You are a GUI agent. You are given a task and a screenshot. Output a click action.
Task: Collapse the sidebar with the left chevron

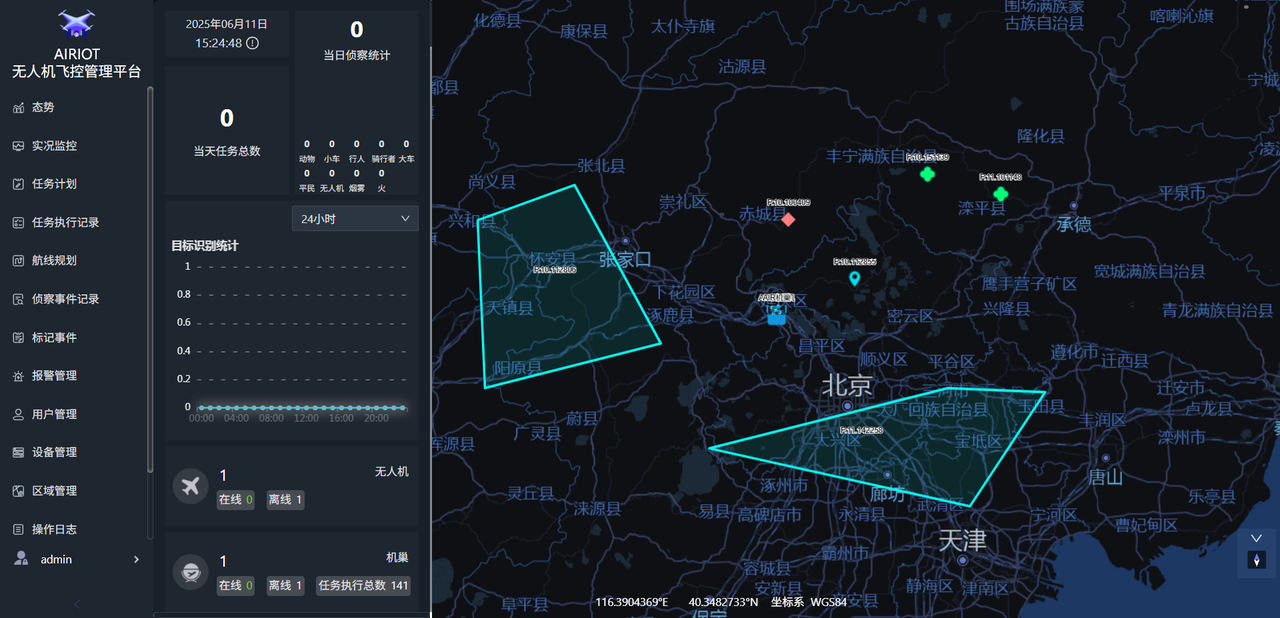(x=77, y=604)
